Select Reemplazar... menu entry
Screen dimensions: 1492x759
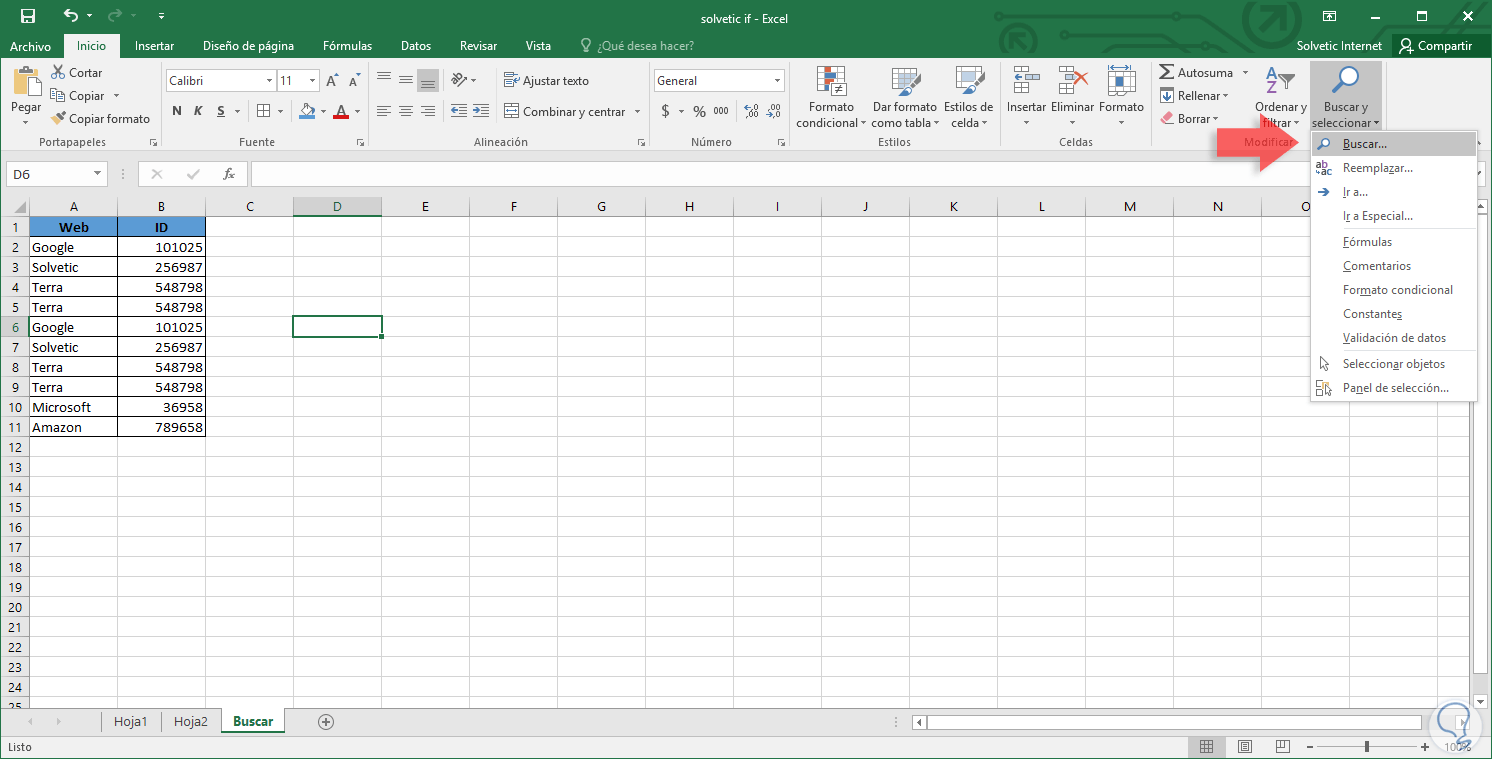coord(1393,168)
